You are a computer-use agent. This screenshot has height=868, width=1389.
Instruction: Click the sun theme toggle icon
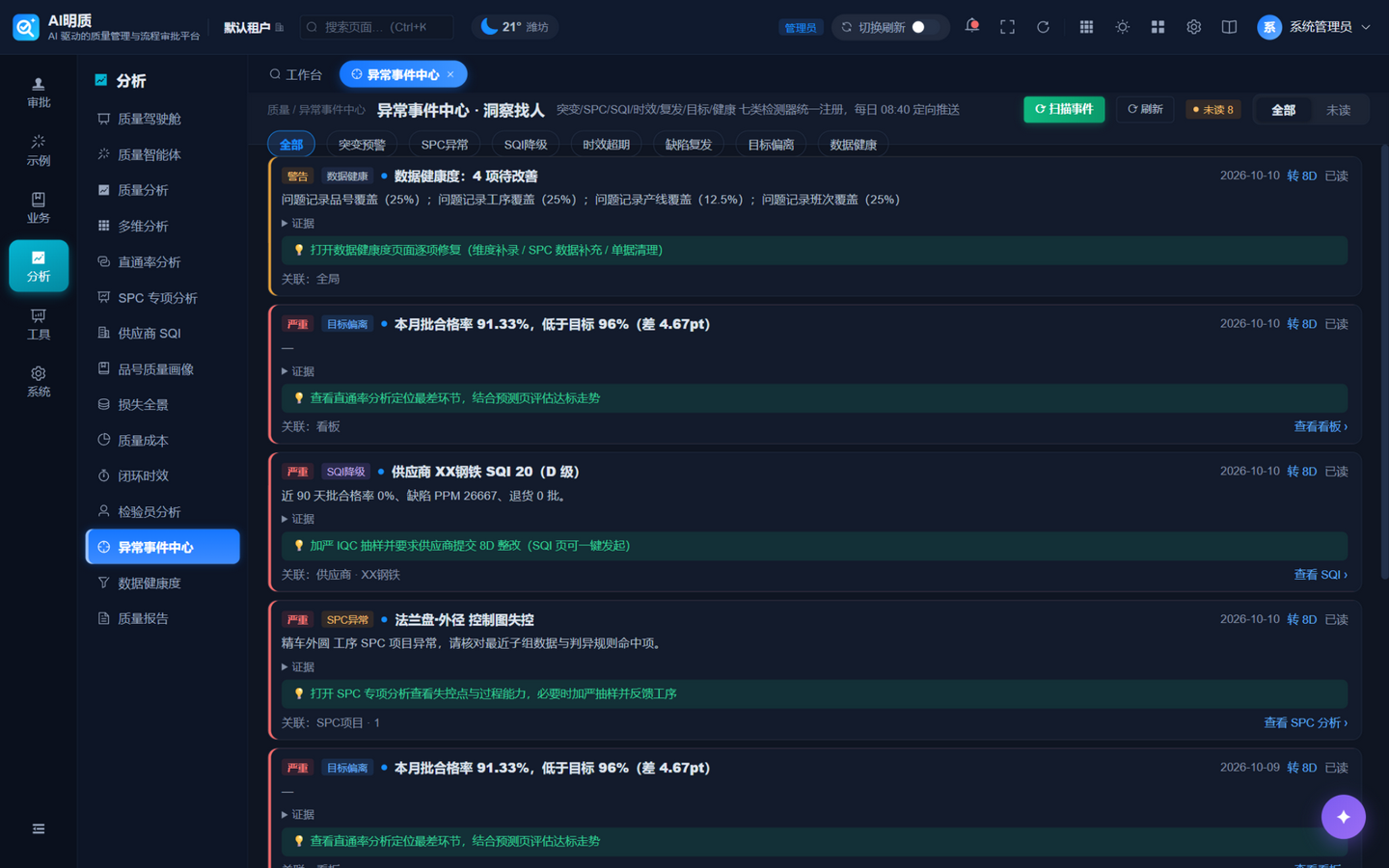click(x=1122, y=27)
